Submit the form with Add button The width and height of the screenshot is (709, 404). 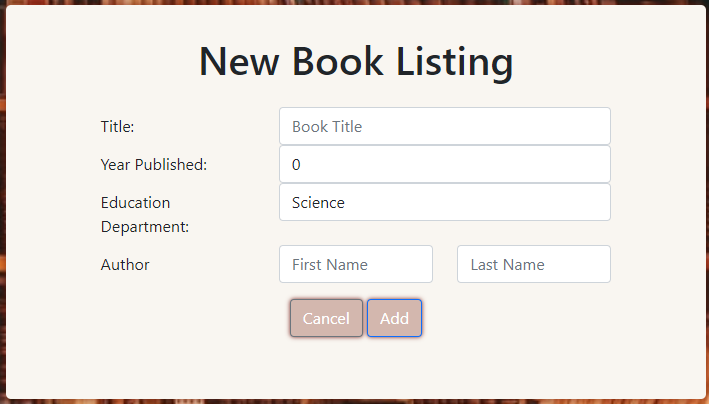tap(394, 318)
